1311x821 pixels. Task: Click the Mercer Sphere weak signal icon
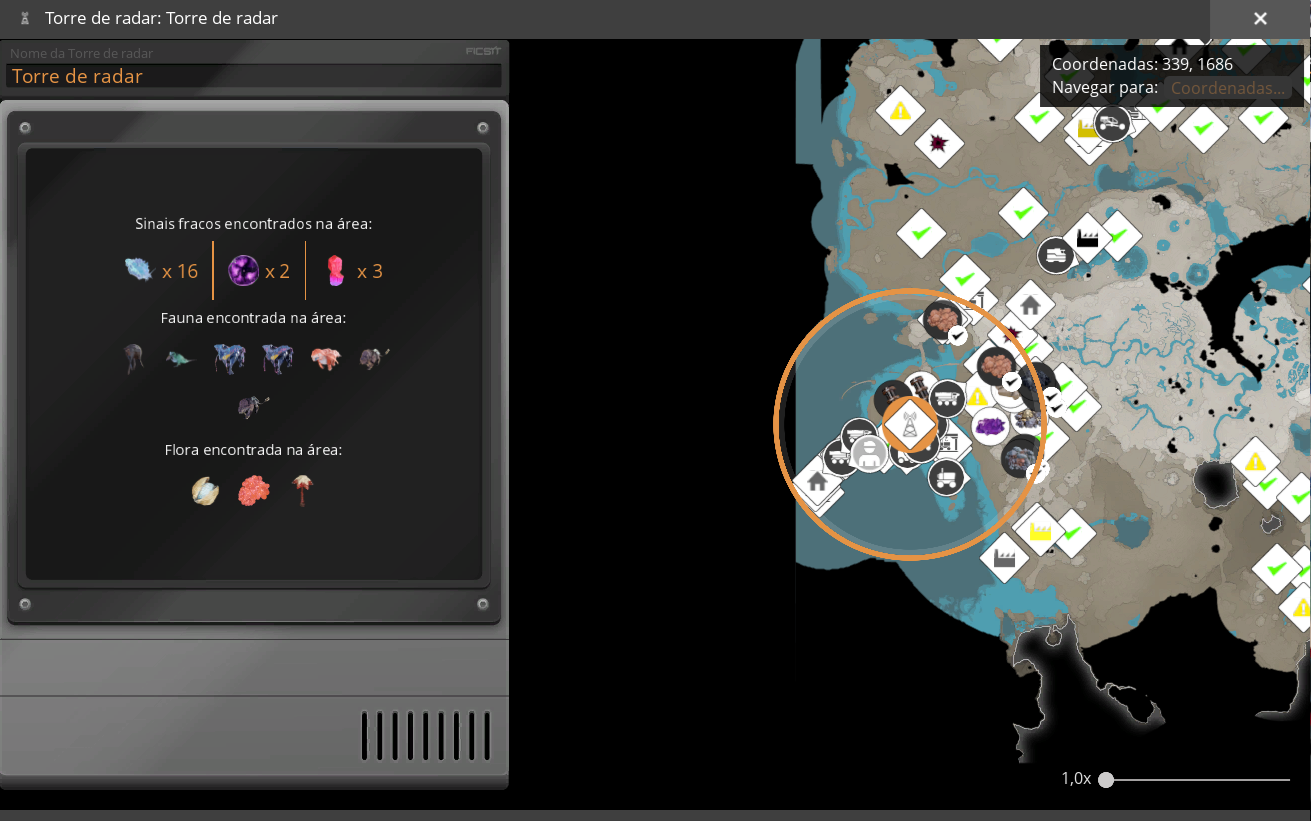(243, 270)
